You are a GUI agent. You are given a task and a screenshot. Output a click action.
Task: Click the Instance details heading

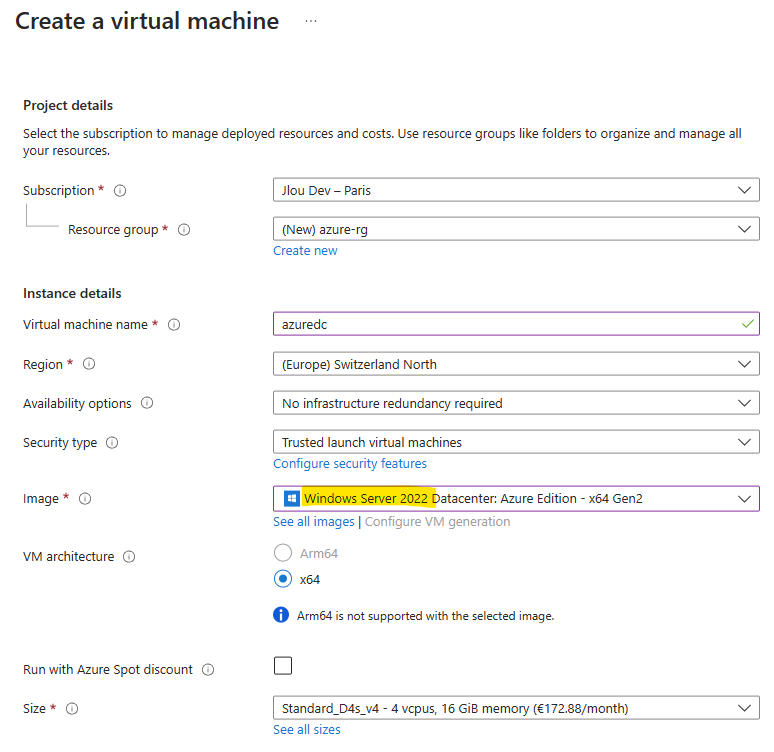(x=72, y=293)
